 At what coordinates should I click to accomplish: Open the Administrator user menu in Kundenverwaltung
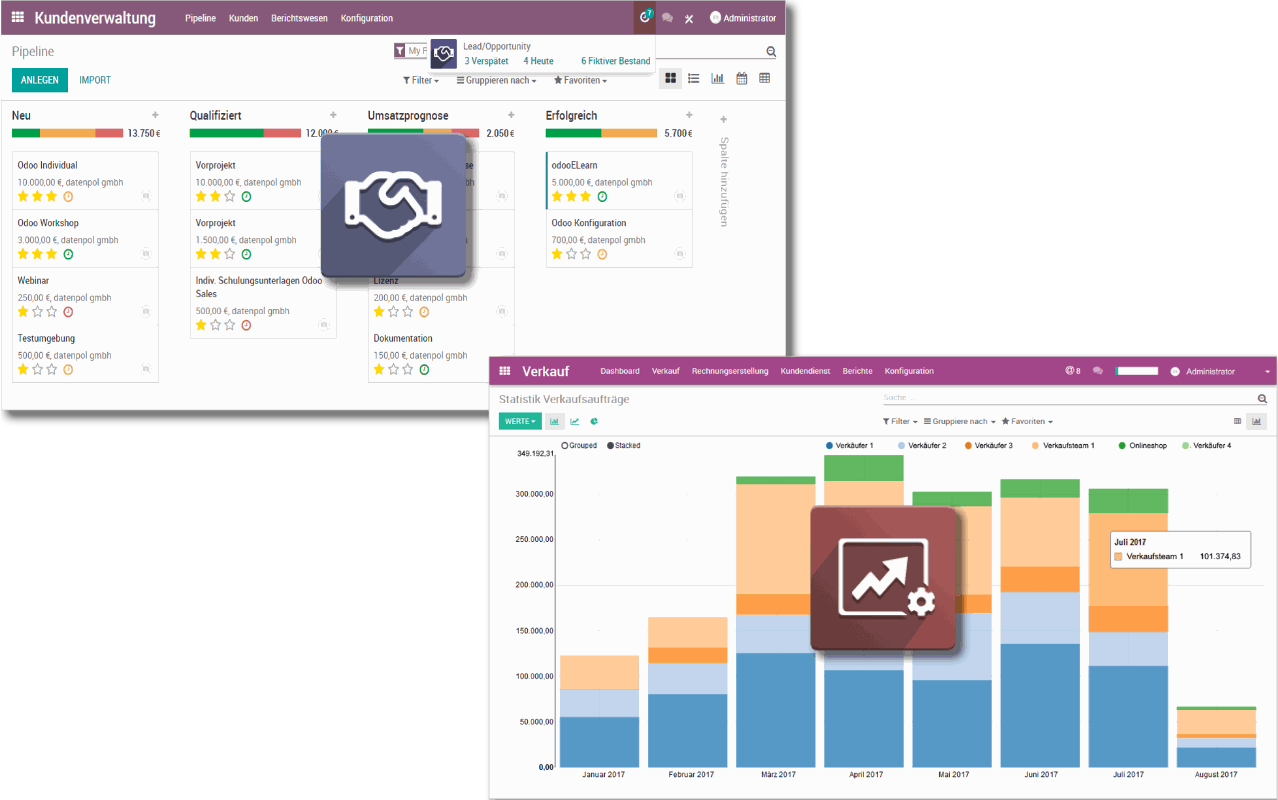[743, 18]
